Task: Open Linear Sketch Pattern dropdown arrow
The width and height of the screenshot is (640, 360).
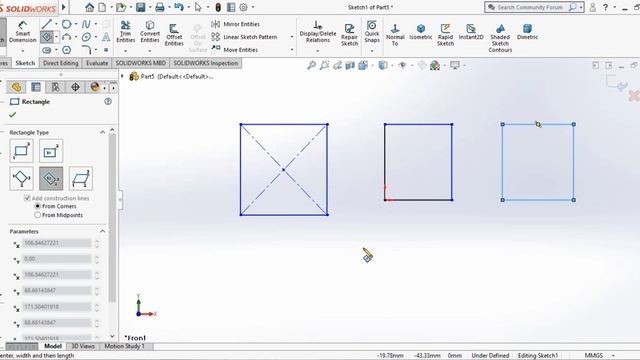Action: [x=292, y=37]
